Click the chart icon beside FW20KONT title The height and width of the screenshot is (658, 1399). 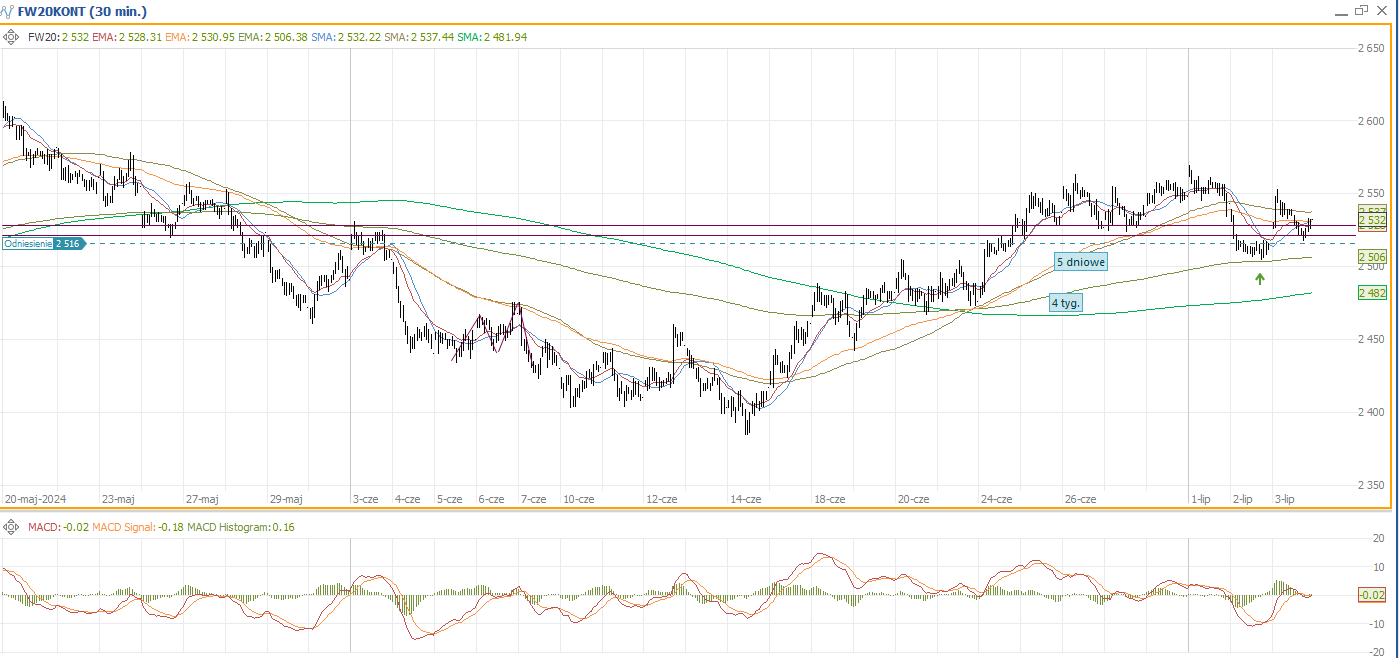(x=8, y=11)
